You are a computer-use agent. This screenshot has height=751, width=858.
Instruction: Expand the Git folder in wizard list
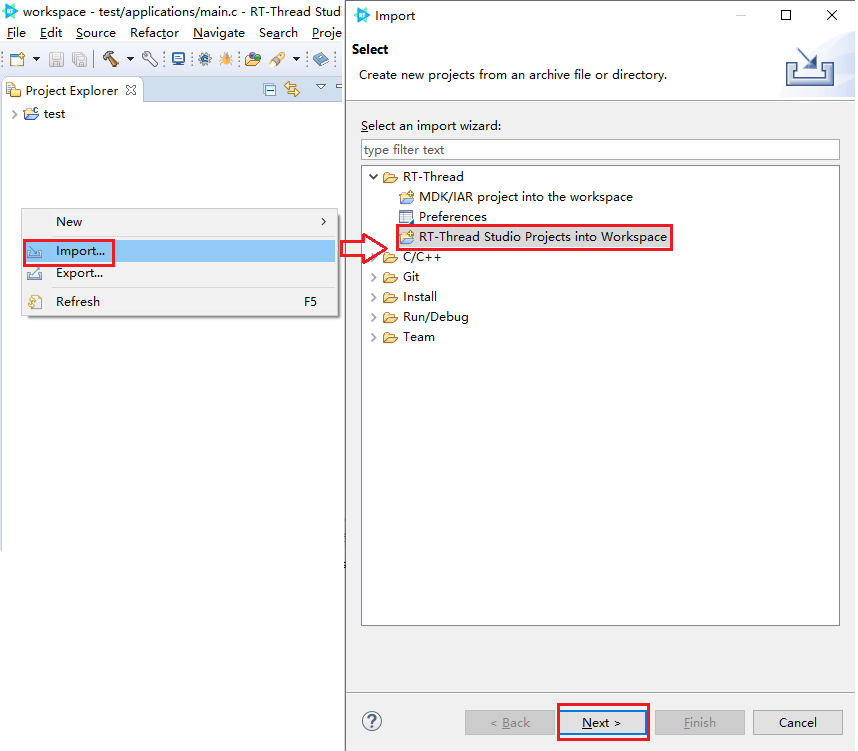click(x=374, y=277)
